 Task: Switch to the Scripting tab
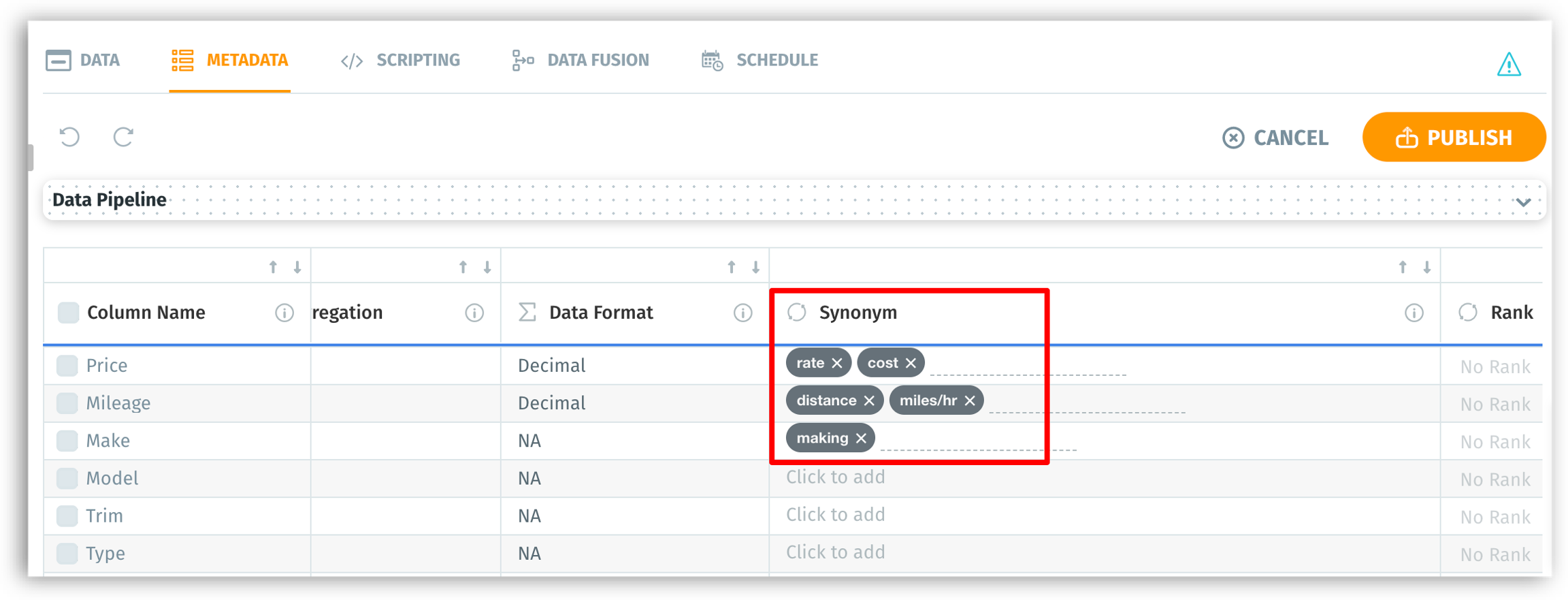[x=400, y=60]
